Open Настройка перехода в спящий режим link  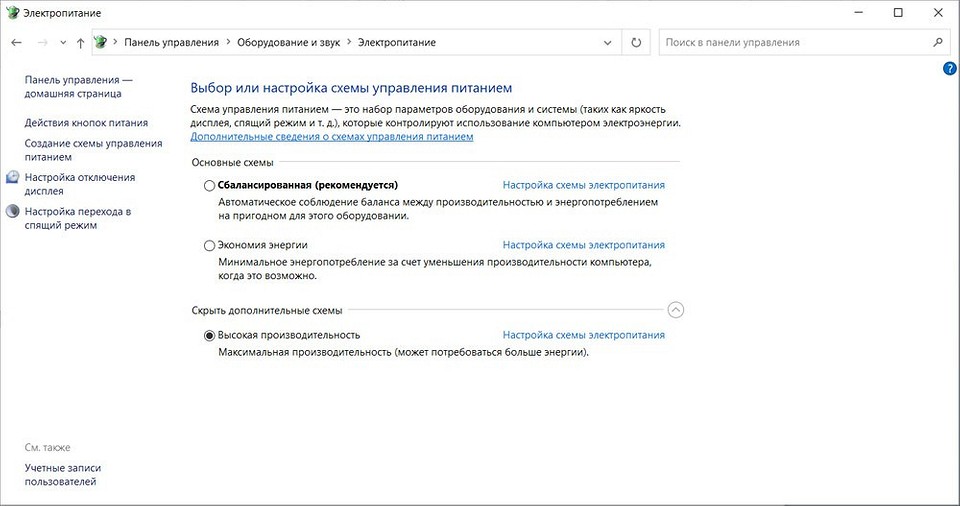pyautogui.click(x=78, y=218)
